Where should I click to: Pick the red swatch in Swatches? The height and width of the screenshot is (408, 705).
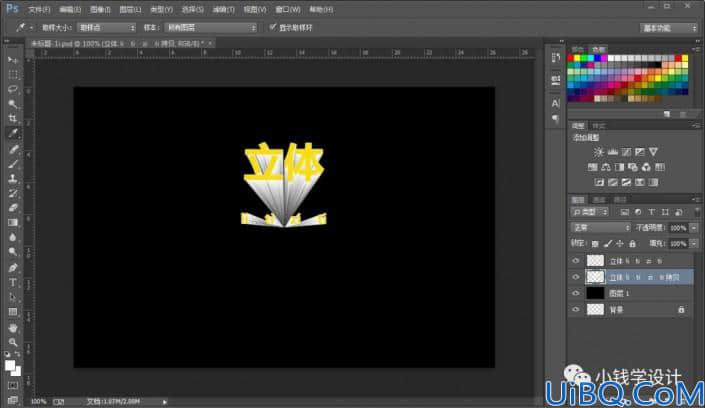(571, 58)
